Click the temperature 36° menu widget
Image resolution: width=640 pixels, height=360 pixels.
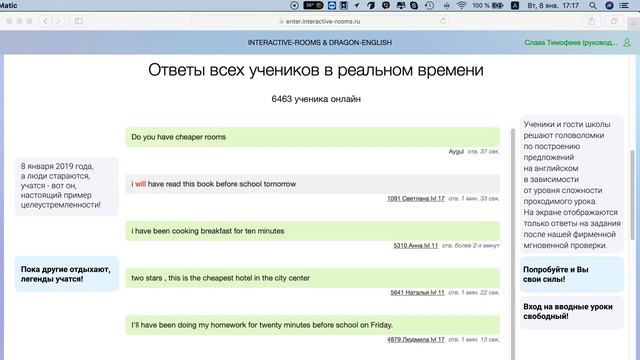pos(313,5)
